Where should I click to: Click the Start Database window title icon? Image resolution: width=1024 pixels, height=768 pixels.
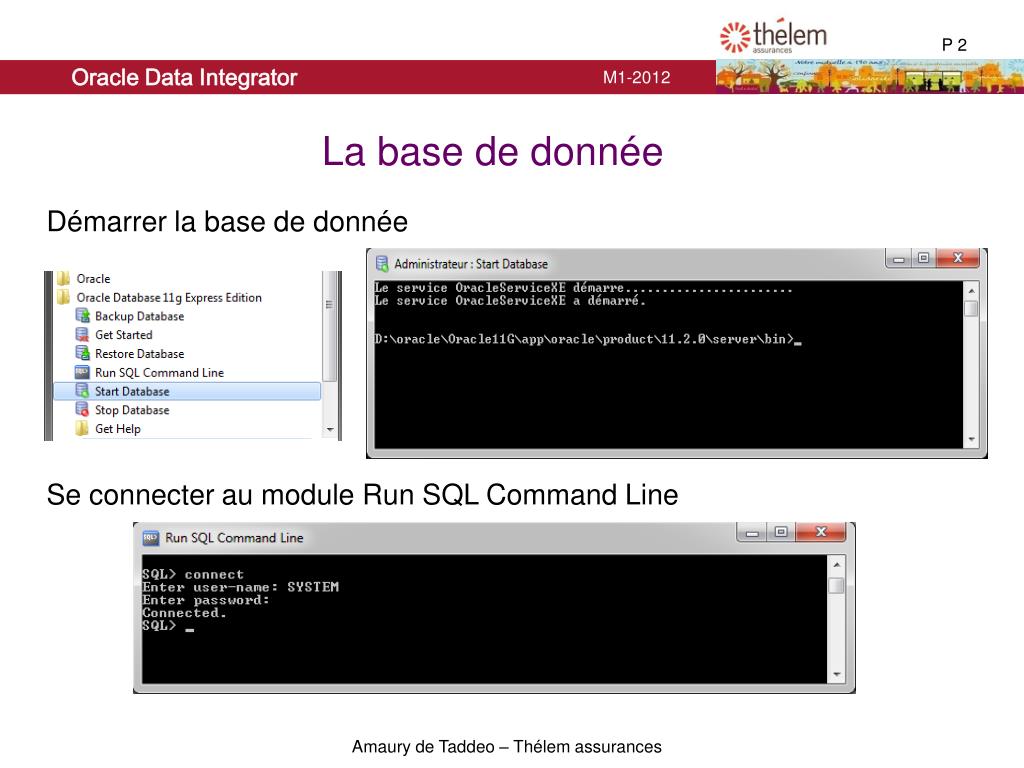383,264
